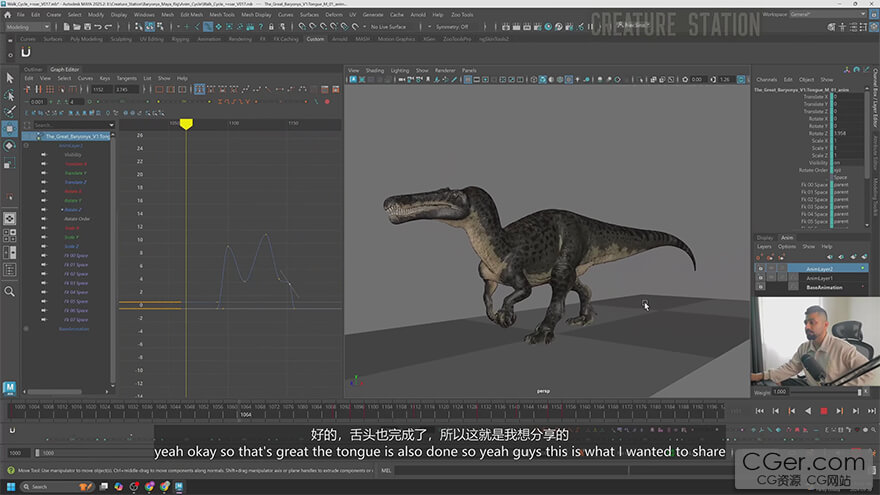Screen dimensions: 880x495
Task: Collapse the AnimLayer2 entry in curve outliner
Action: coord(26,145)
